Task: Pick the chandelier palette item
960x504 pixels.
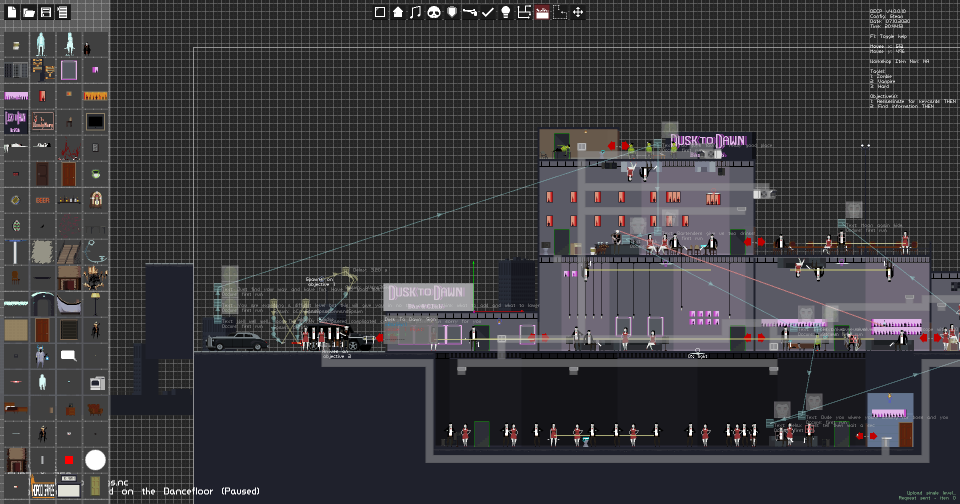Action: pyautogui.click(x=96, y=279)
